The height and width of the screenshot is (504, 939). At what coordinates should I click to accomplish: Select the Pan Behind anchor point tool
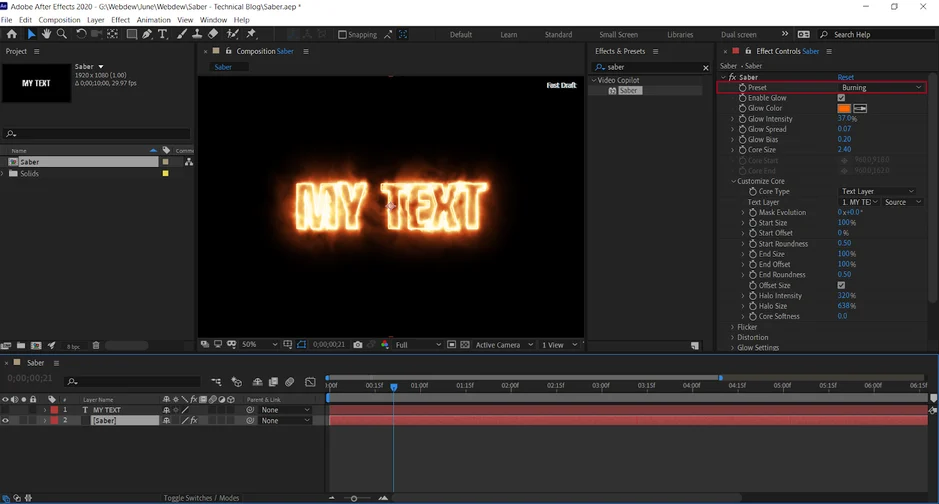tap(112, 34)
